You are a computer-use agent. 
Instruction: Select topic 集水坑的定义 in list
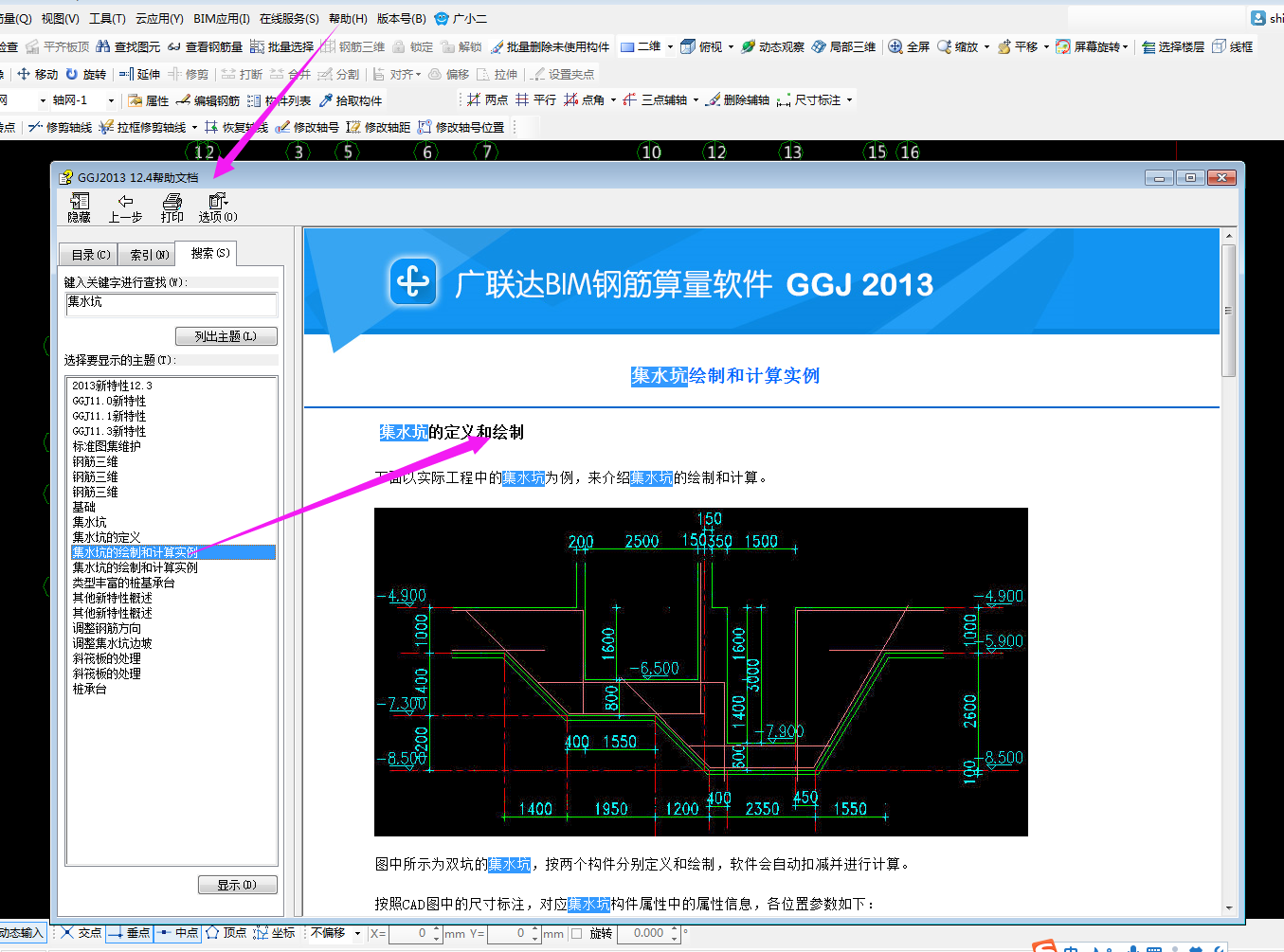click(x=106, y=537)
